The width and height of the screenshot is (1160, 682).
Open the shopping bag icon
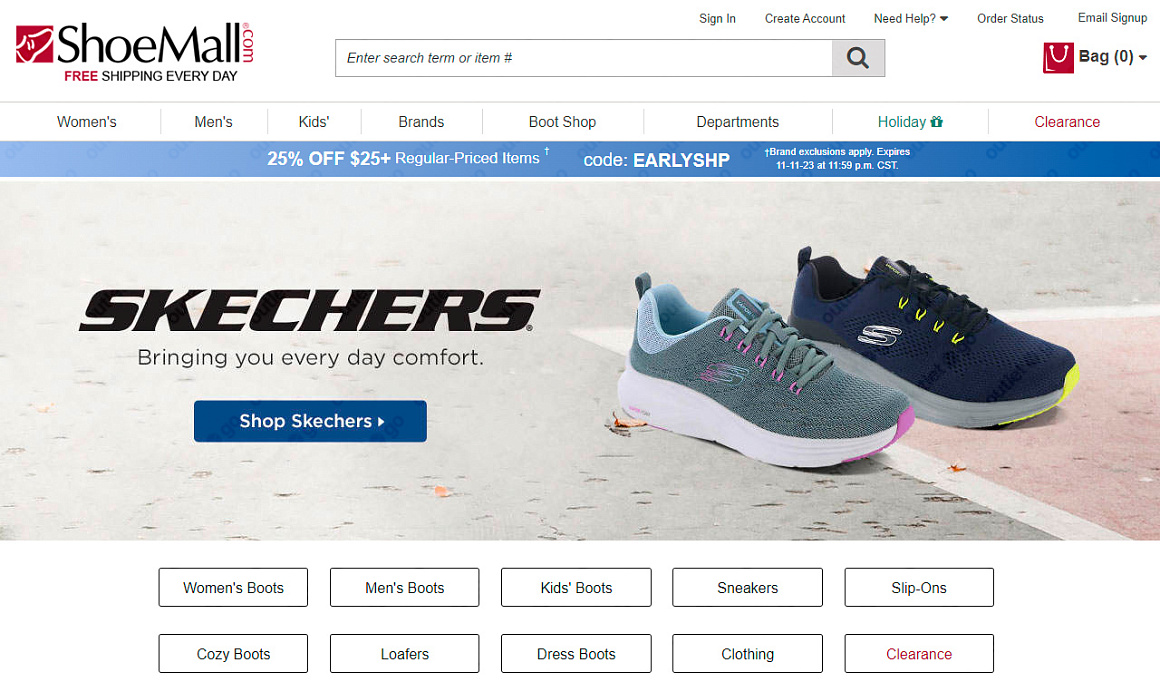pos(1058,58)
